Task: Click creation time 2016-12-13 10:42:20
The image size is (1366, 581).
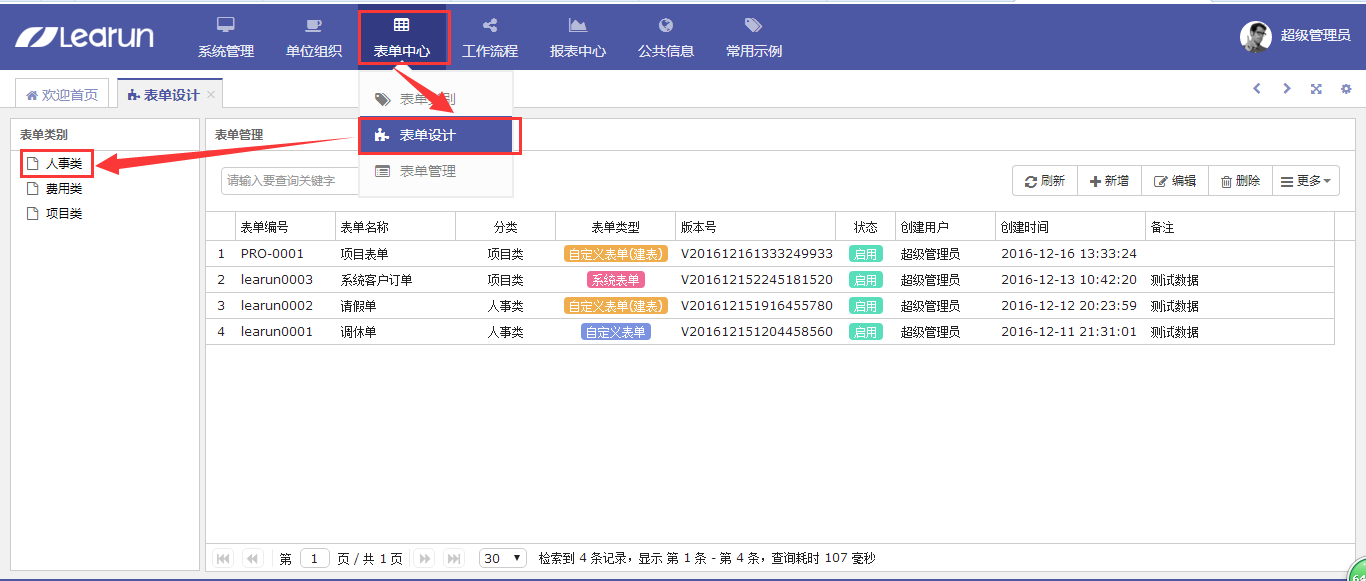Action: (1069, 280)
